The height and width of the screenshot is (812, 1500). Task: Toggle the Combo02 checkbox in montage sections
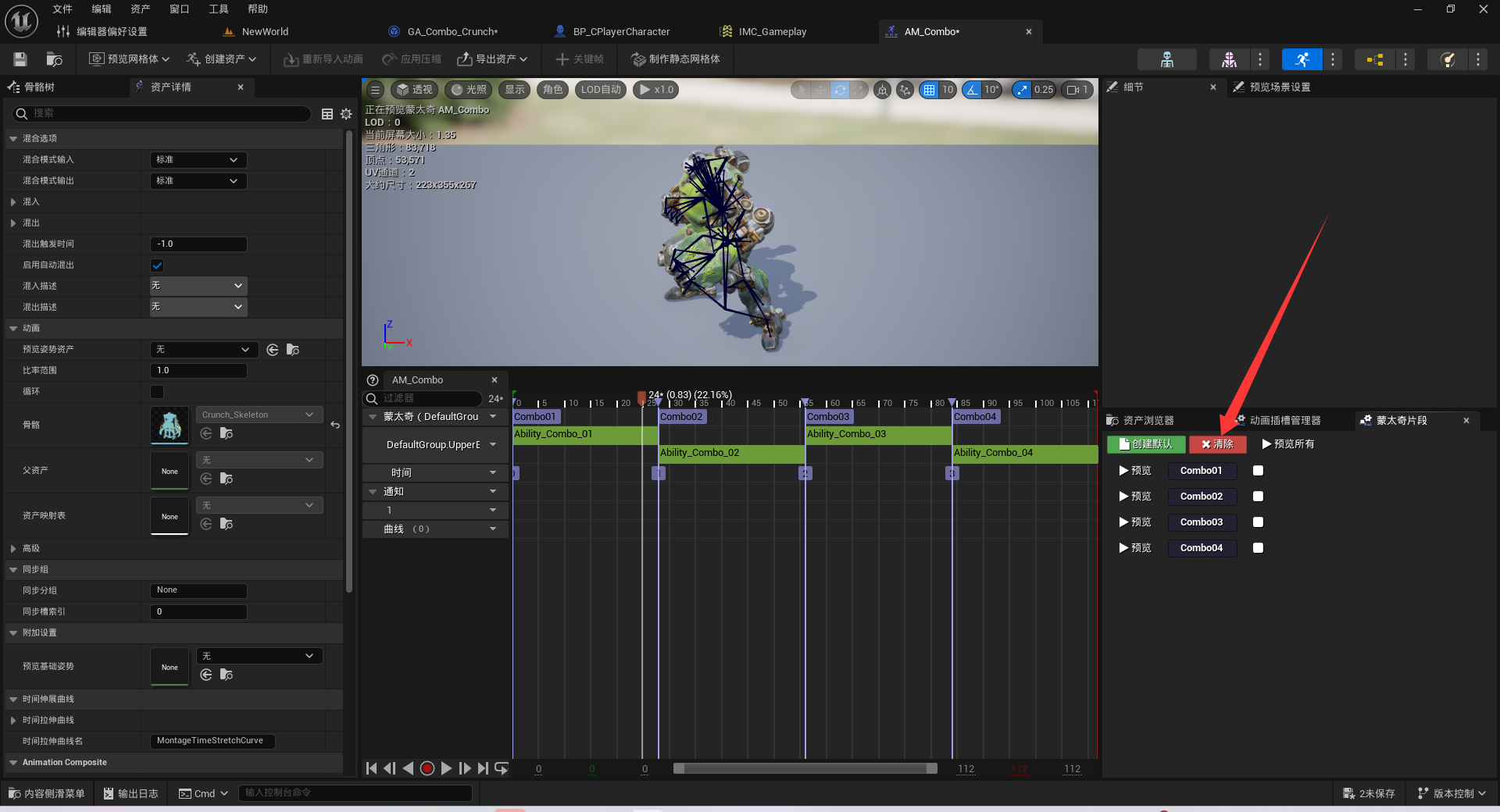[1257, 496]
